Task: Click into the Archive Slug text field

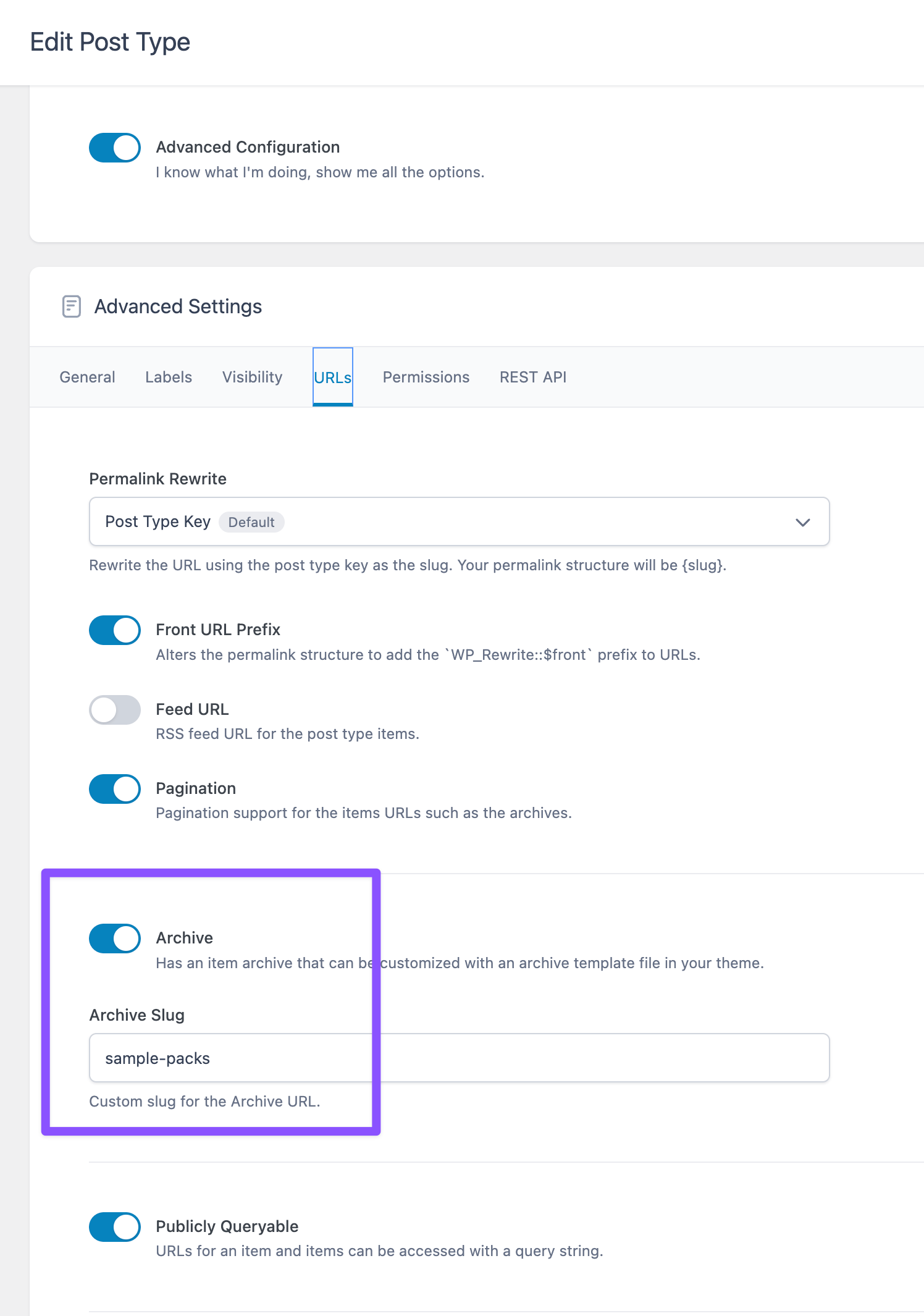Action: click(x=458, y=1058)
